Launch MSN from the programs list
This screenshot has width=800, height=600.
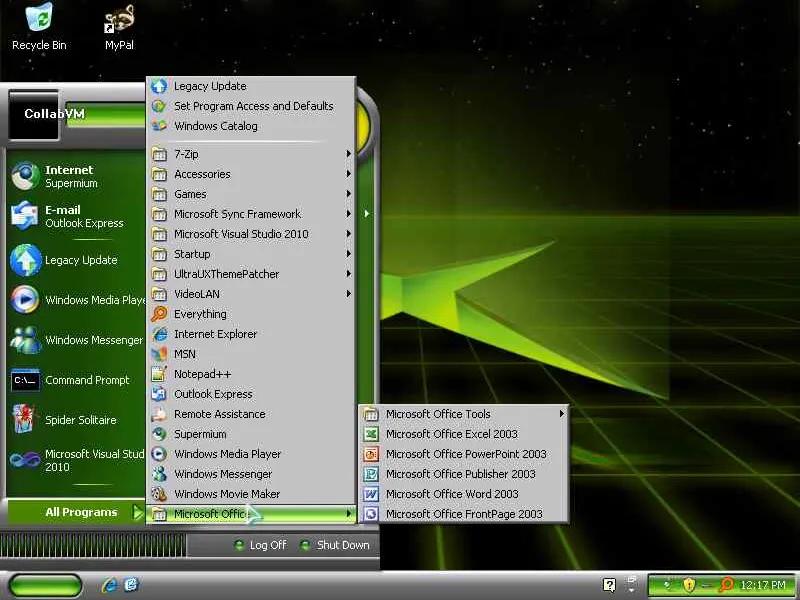tap(251, 354)
